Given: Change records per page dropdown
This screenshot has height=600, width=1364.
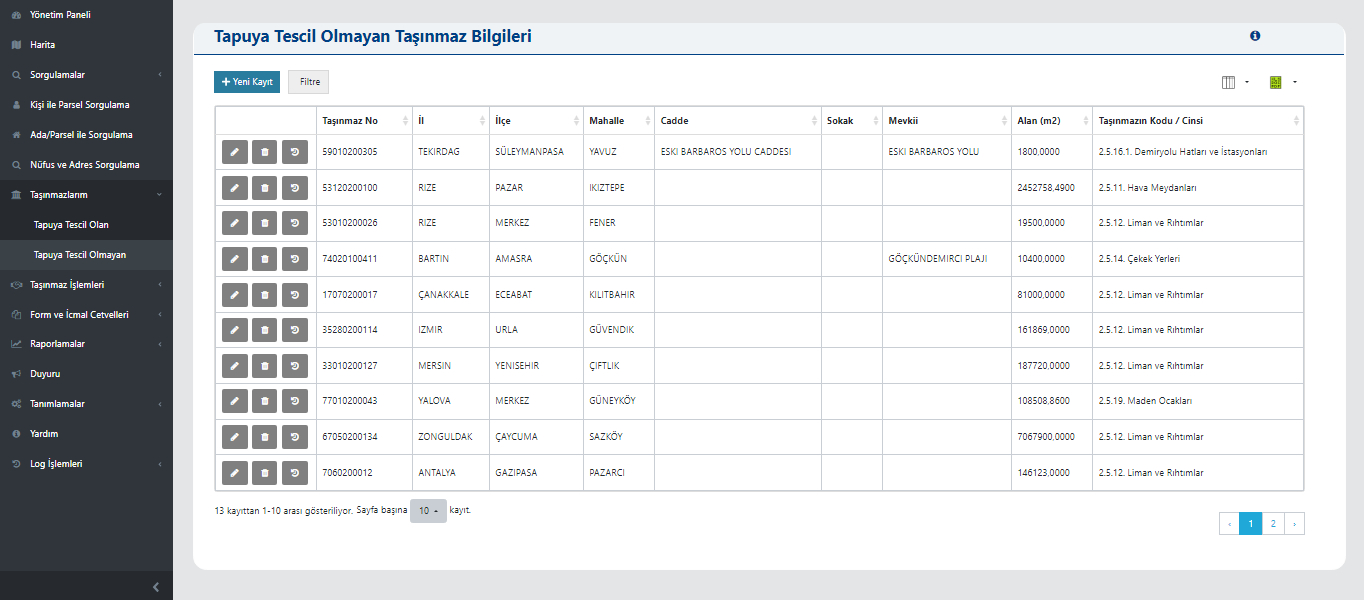Looking at the screenshot, I should 428,511.
